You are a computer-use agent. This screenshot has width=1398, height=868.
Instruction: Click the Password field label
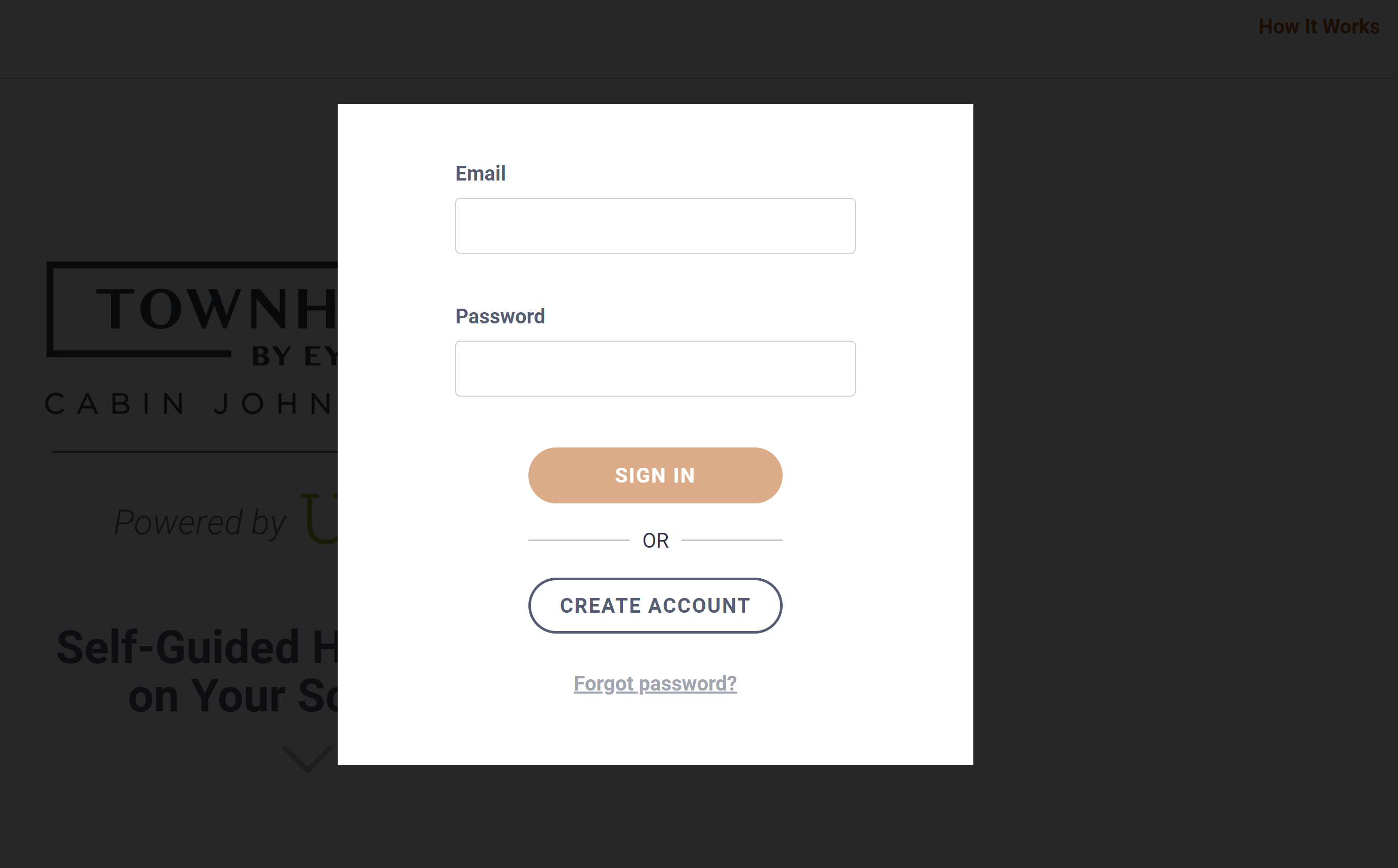499,316
